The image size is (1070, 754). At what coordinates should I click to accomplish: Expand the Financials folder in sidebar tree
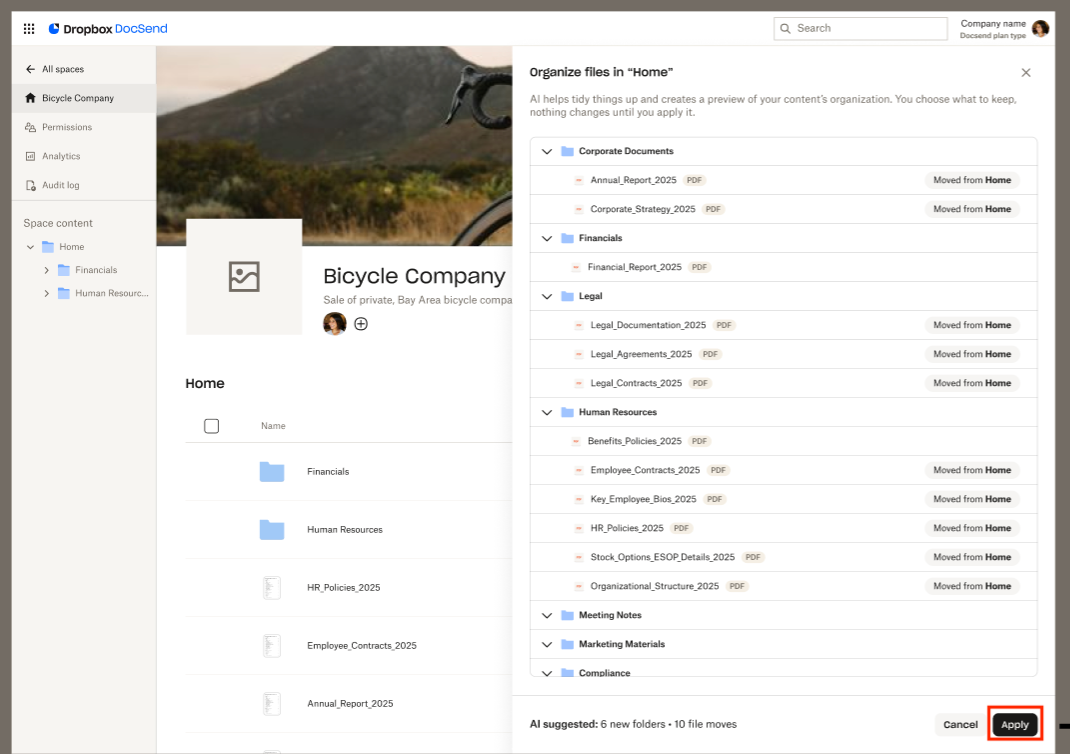tap(46, 270)
